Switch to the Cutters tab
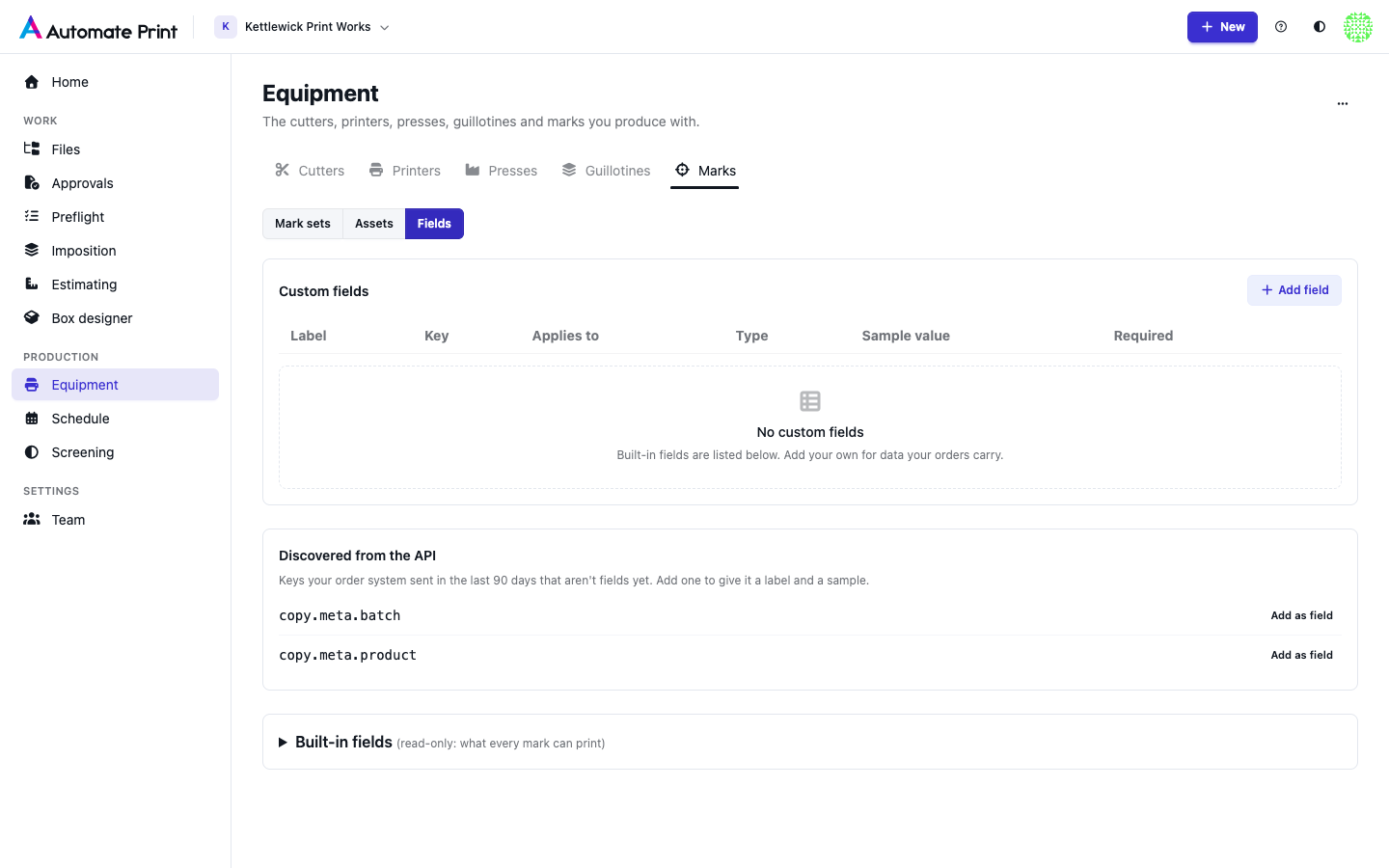This screenshot has width=1389, height=868. point(310,171)
